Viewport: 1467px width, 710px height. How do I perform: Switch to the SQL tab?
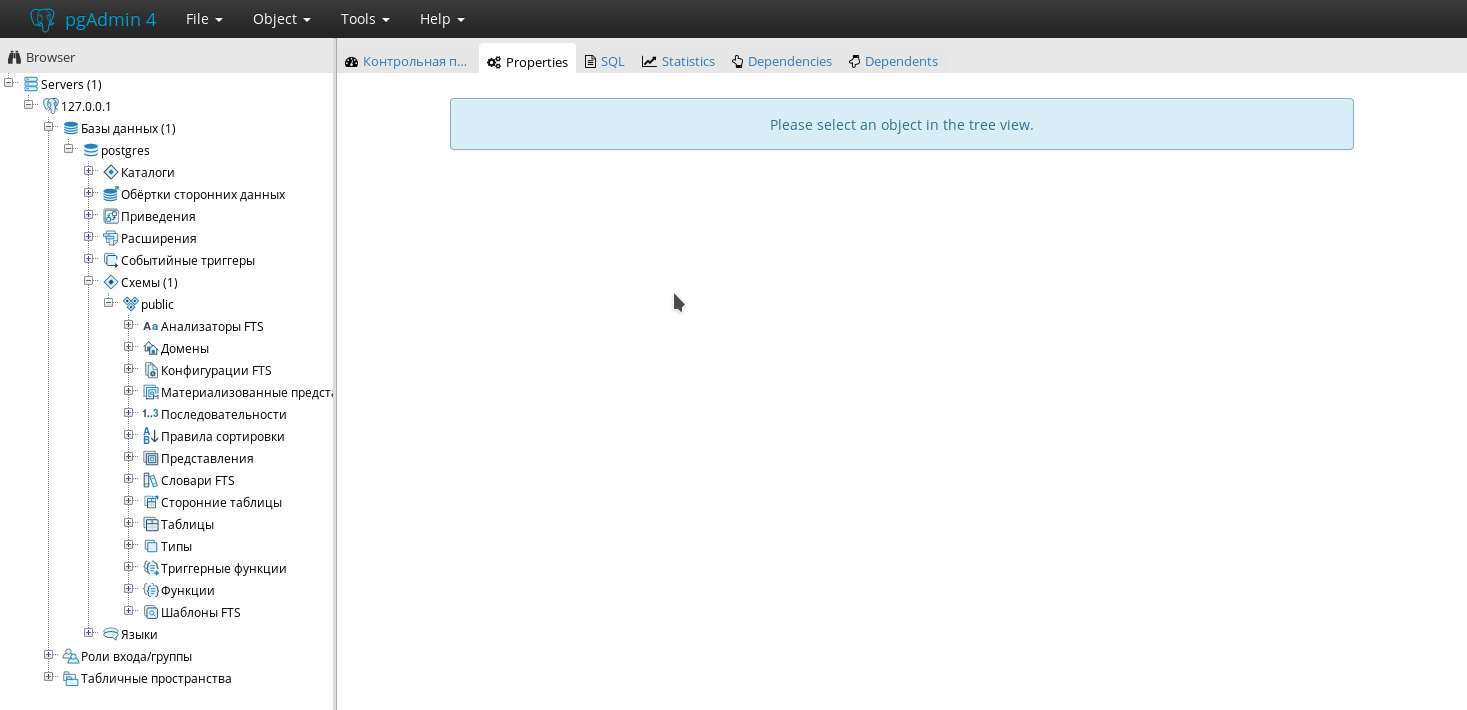[605, 62]
